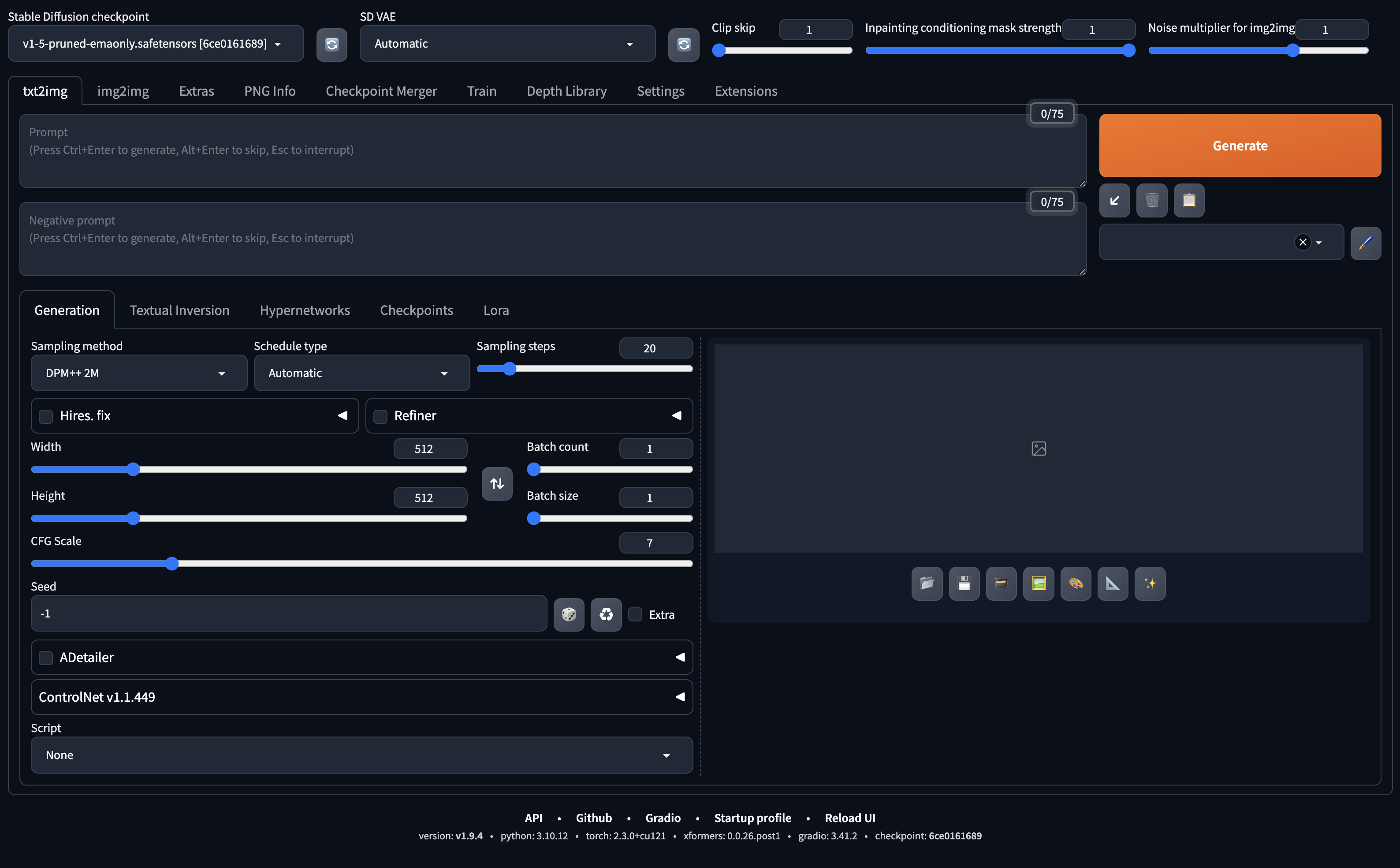1400x868 pixels.
Task: Switch to the img2img tab
Action: 123,91
